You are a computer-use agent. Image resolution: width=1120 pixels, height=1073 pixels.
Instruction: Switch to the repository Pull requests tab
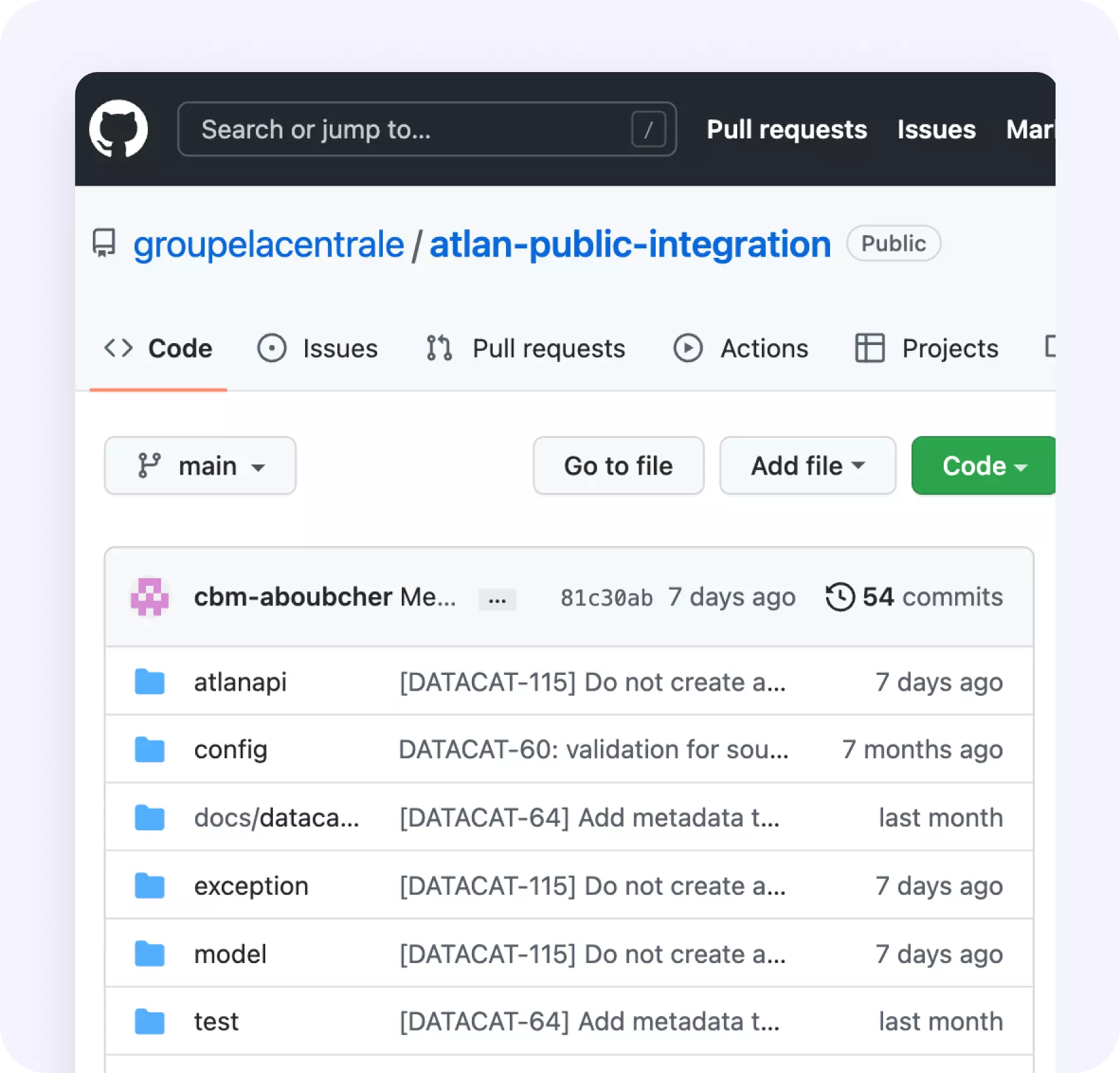coord(525,348)
